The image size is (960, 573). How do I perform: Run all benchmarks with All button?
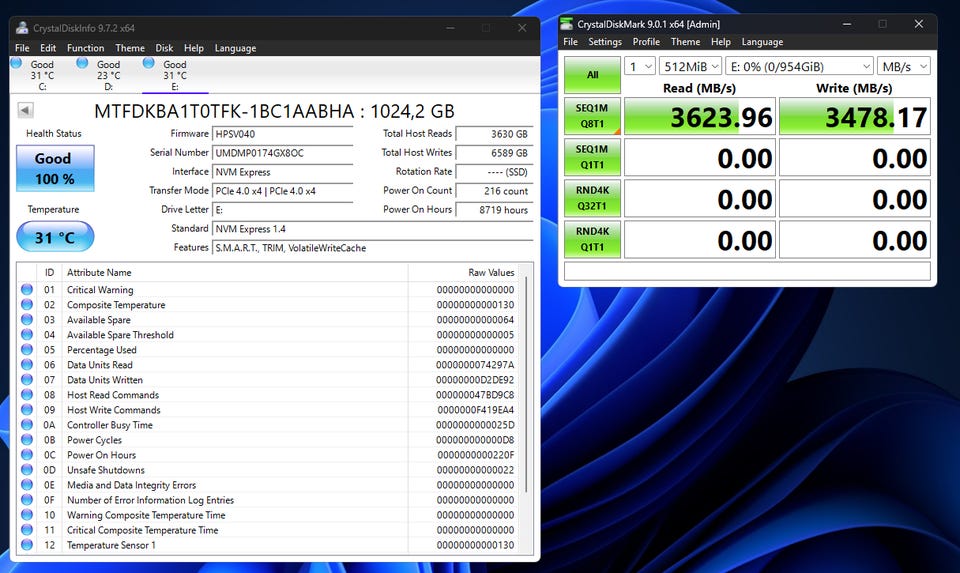[592, 74]
